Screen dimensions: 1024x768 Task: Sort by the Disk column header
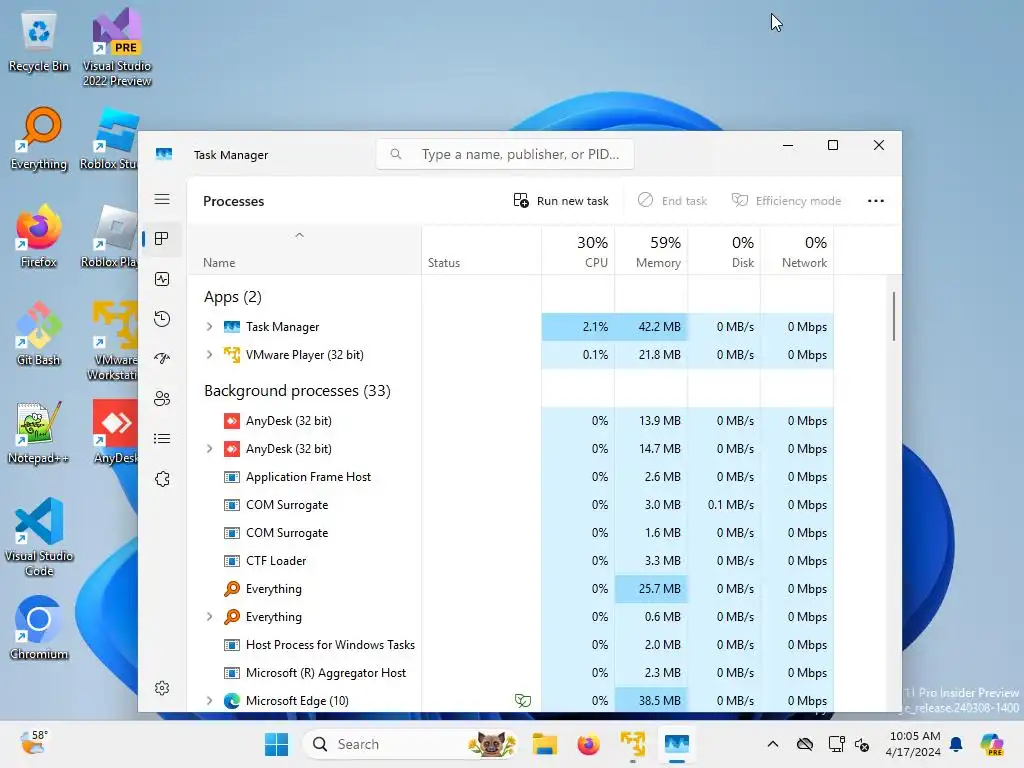pyautogui.click(x=724, y=250)
